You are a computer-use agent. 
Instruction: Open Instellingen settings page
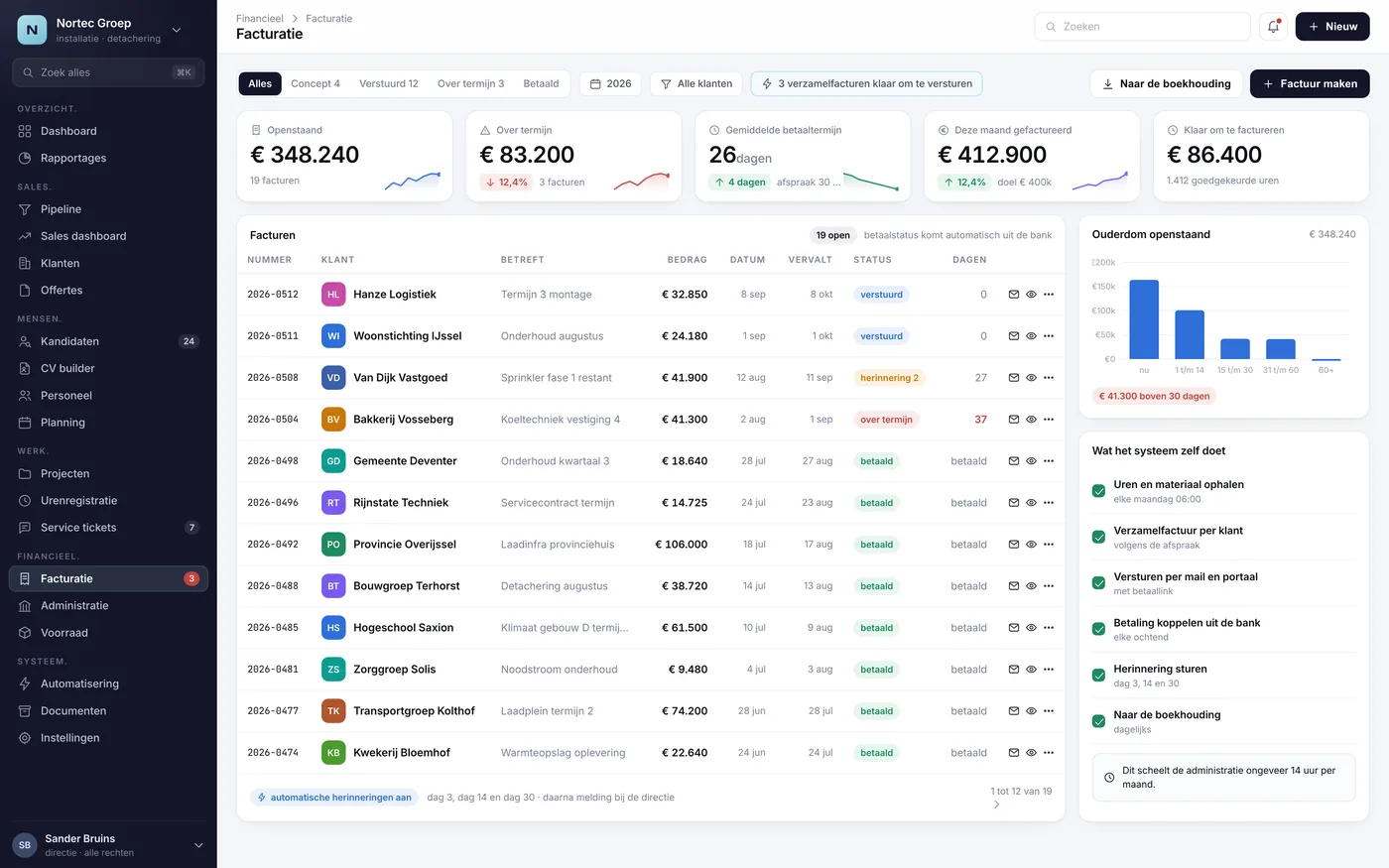click(108, 738)
